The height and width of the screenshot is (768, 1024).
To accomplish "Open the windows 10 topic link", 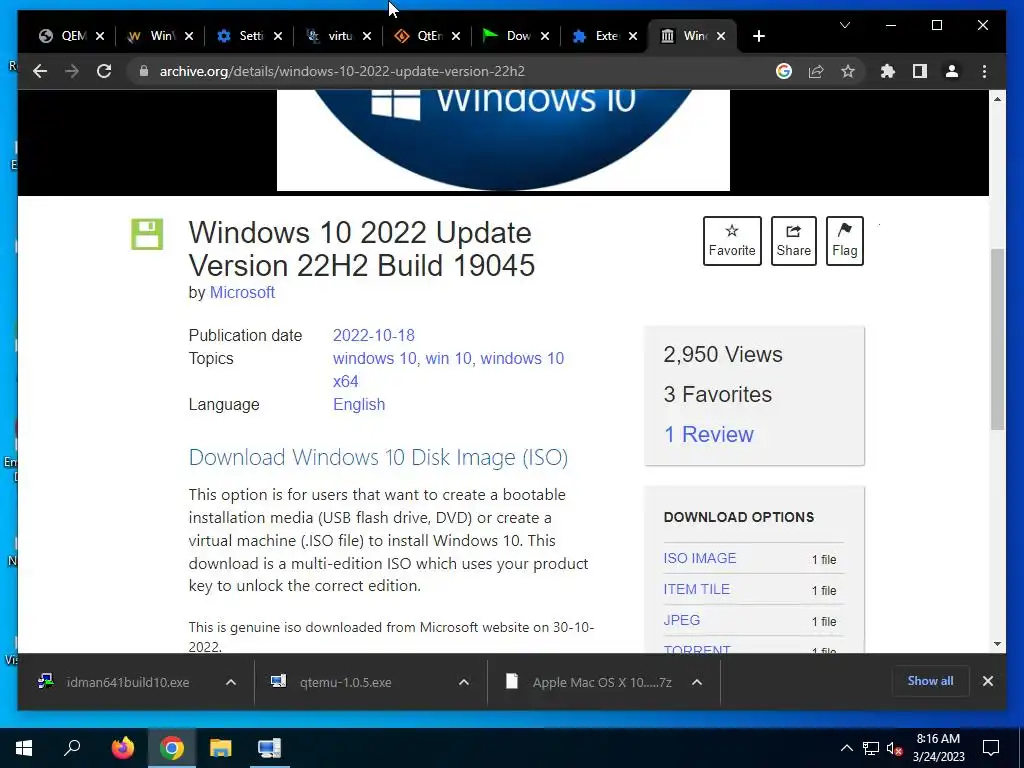I will [374, 358].
